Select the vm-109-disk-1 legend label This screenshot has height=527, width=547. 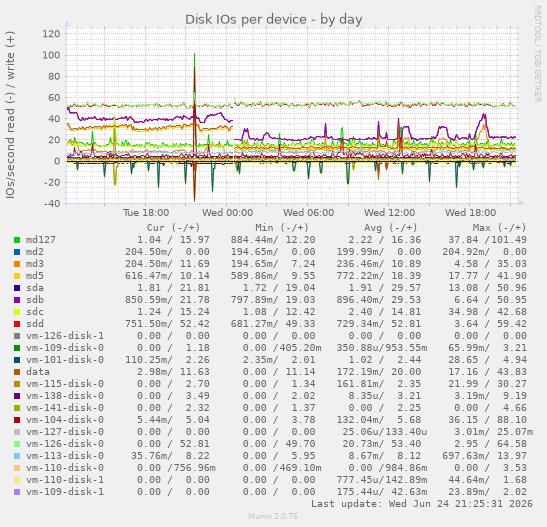pos(65,492)
